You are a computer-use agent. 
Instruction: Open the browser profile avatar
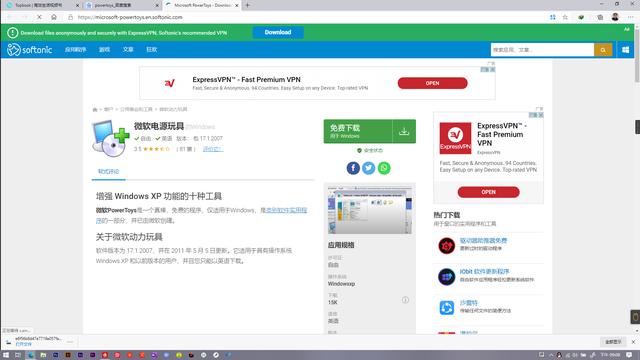(x=615, y=17)
